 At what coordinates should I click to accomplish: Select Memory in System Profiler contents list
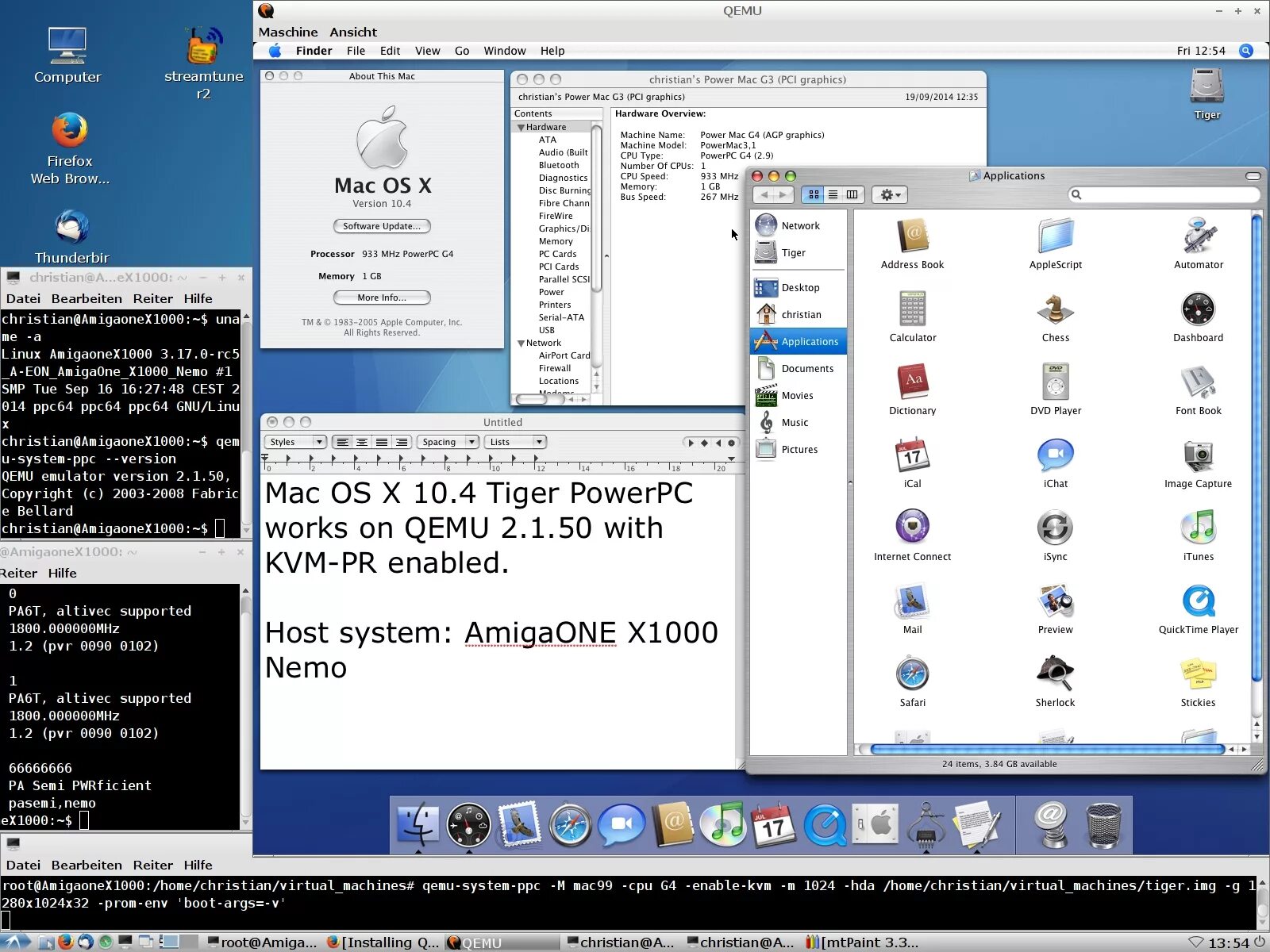(x=556, y=241)
